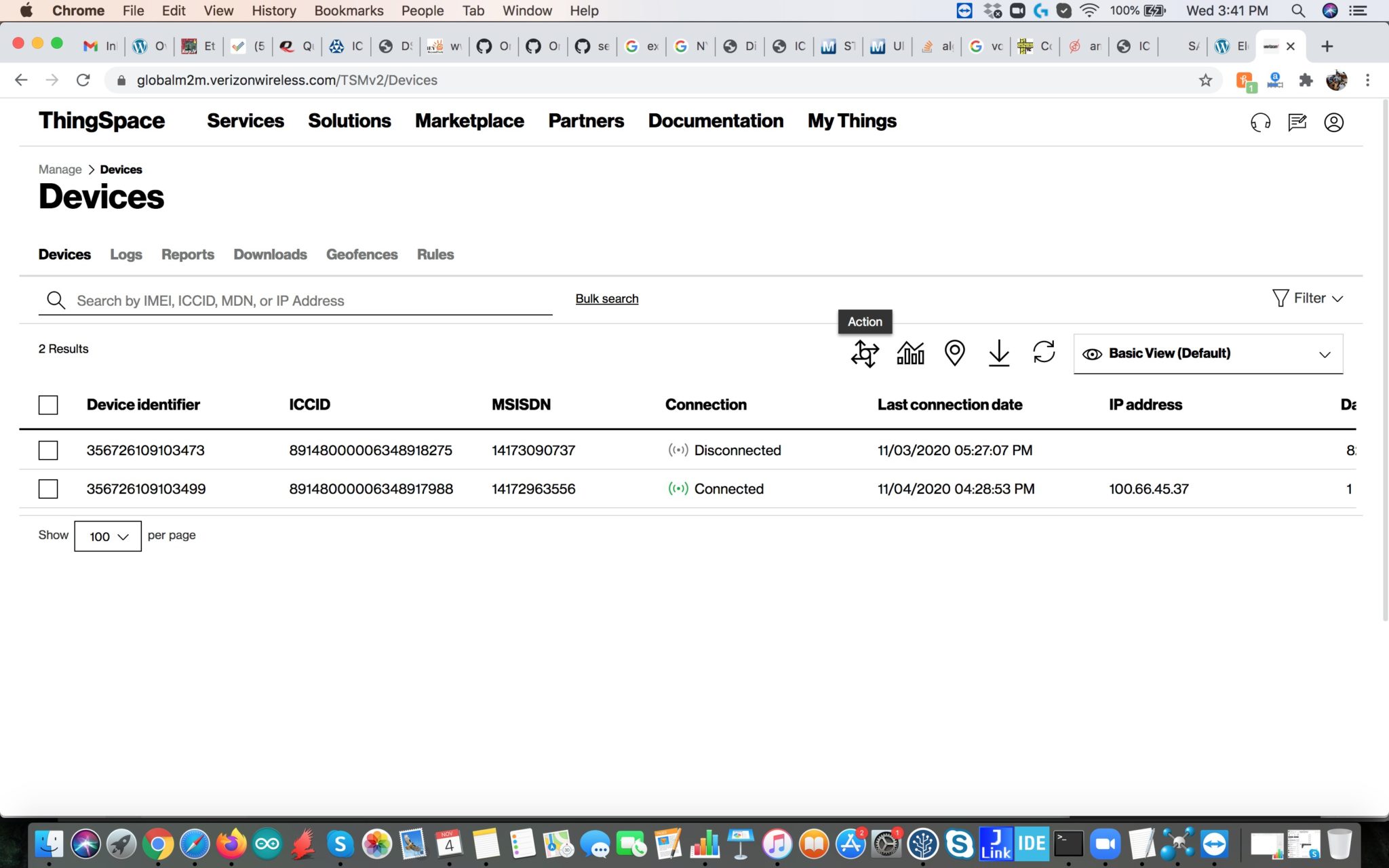The image size is (1389, 868).
Task: Open the Marketplace menu item
Action: pyautogui.click(x=469, y=121)
